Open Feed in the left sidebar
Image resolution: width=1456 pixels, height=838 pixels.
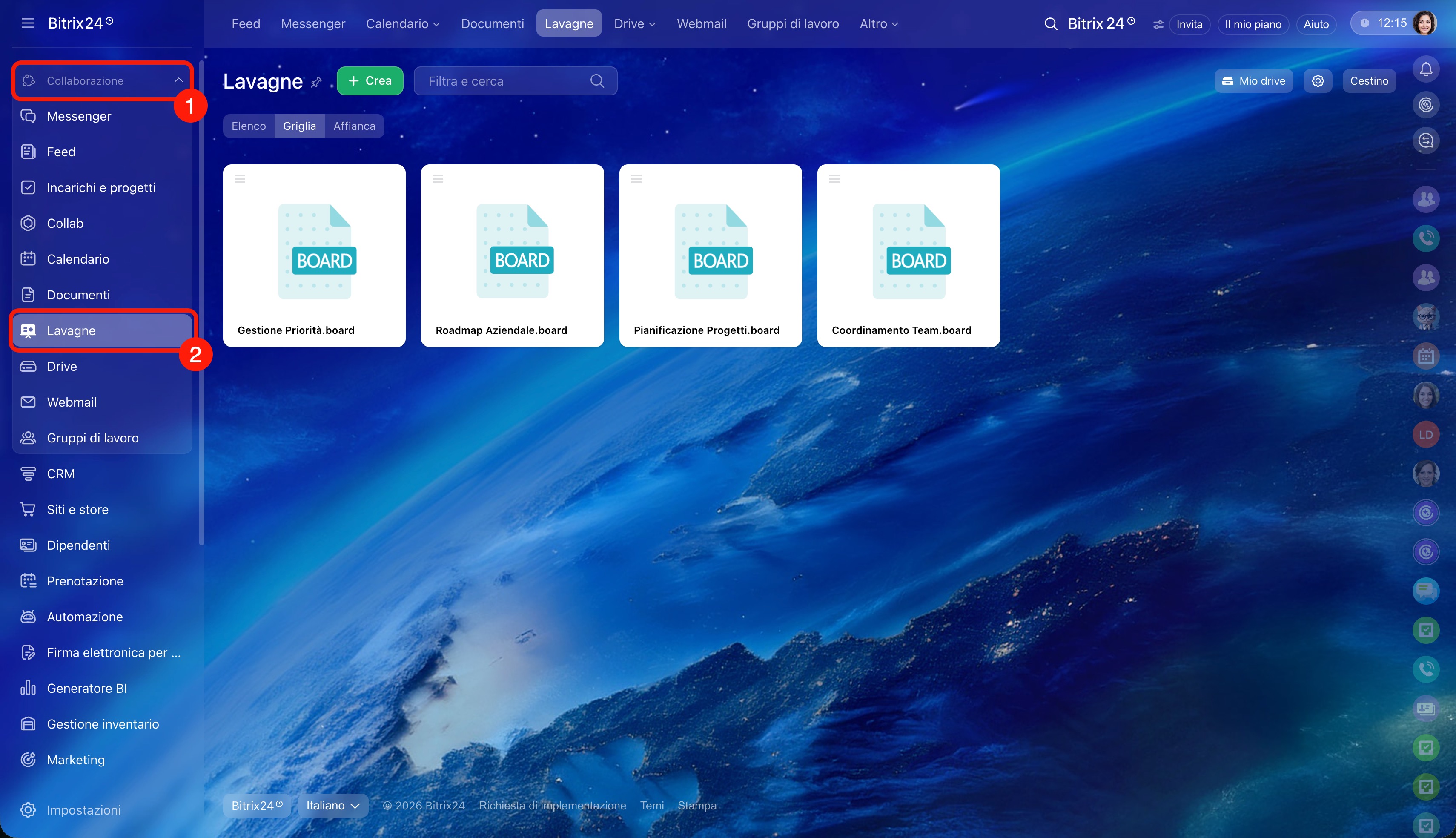click(103, 152)
